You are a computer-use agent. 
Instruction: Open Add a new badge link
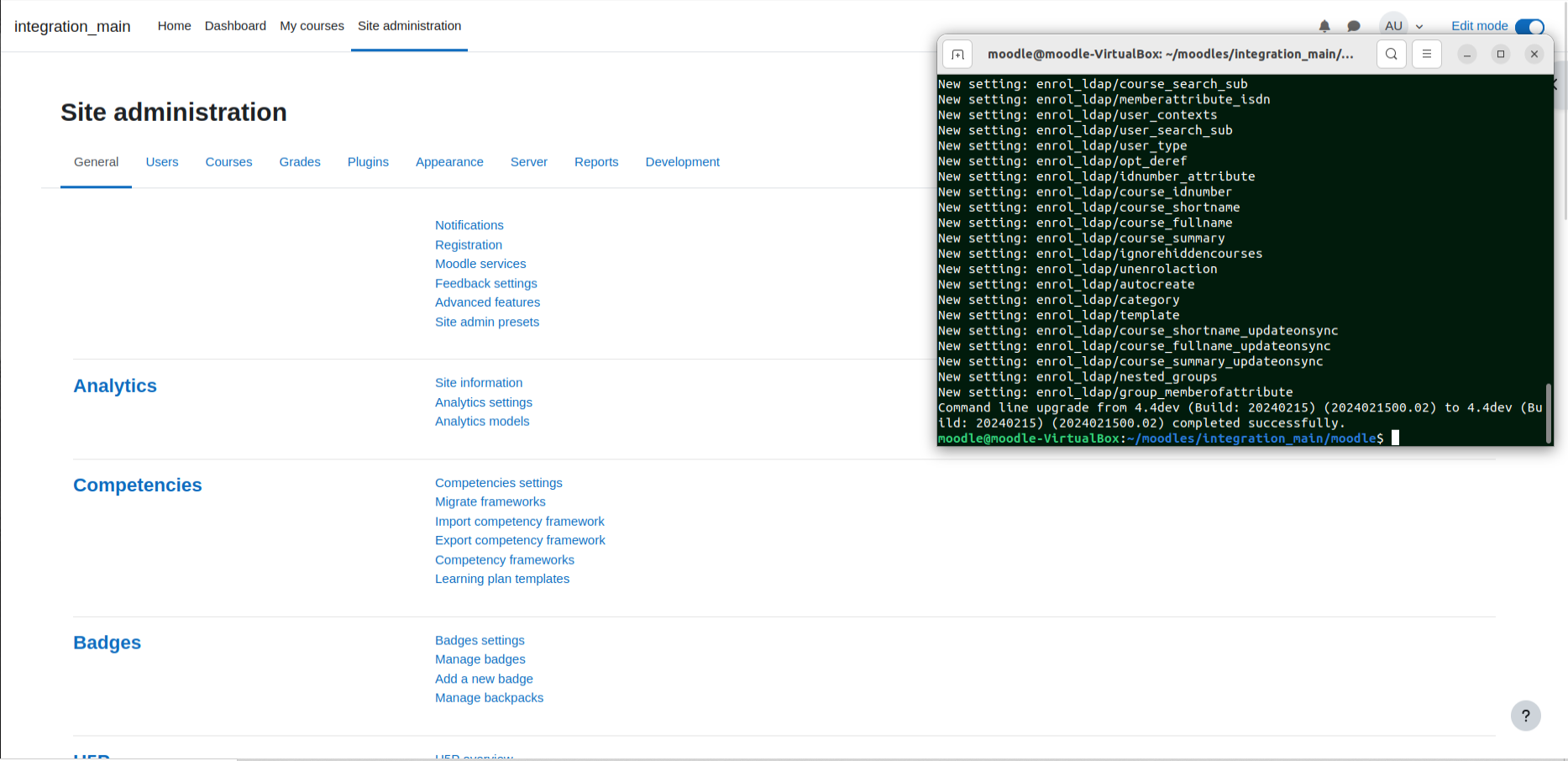(x=484, y=679)
